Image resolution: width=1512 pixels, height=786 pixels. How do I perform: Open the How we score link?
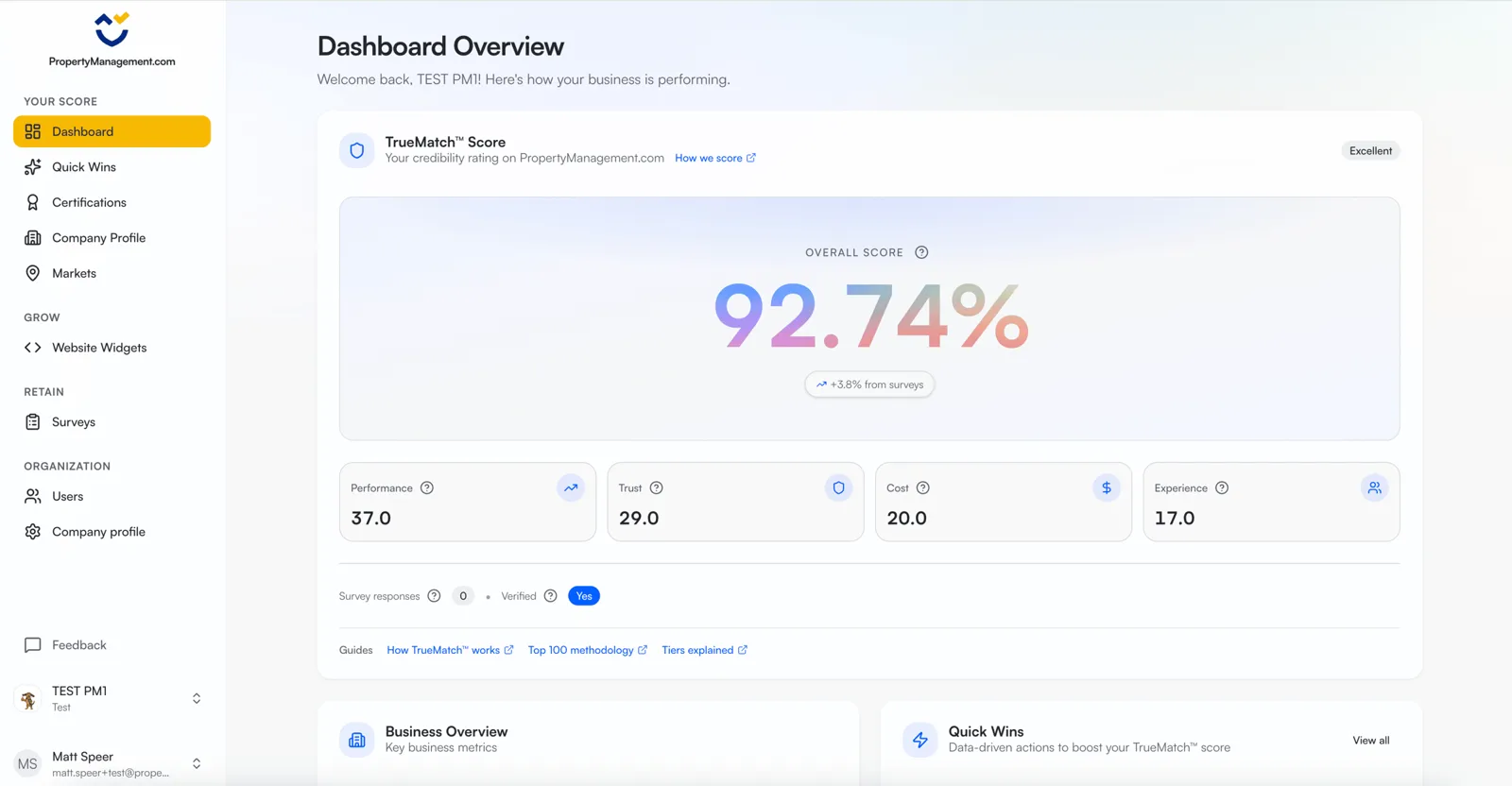[x=715, y=158]
